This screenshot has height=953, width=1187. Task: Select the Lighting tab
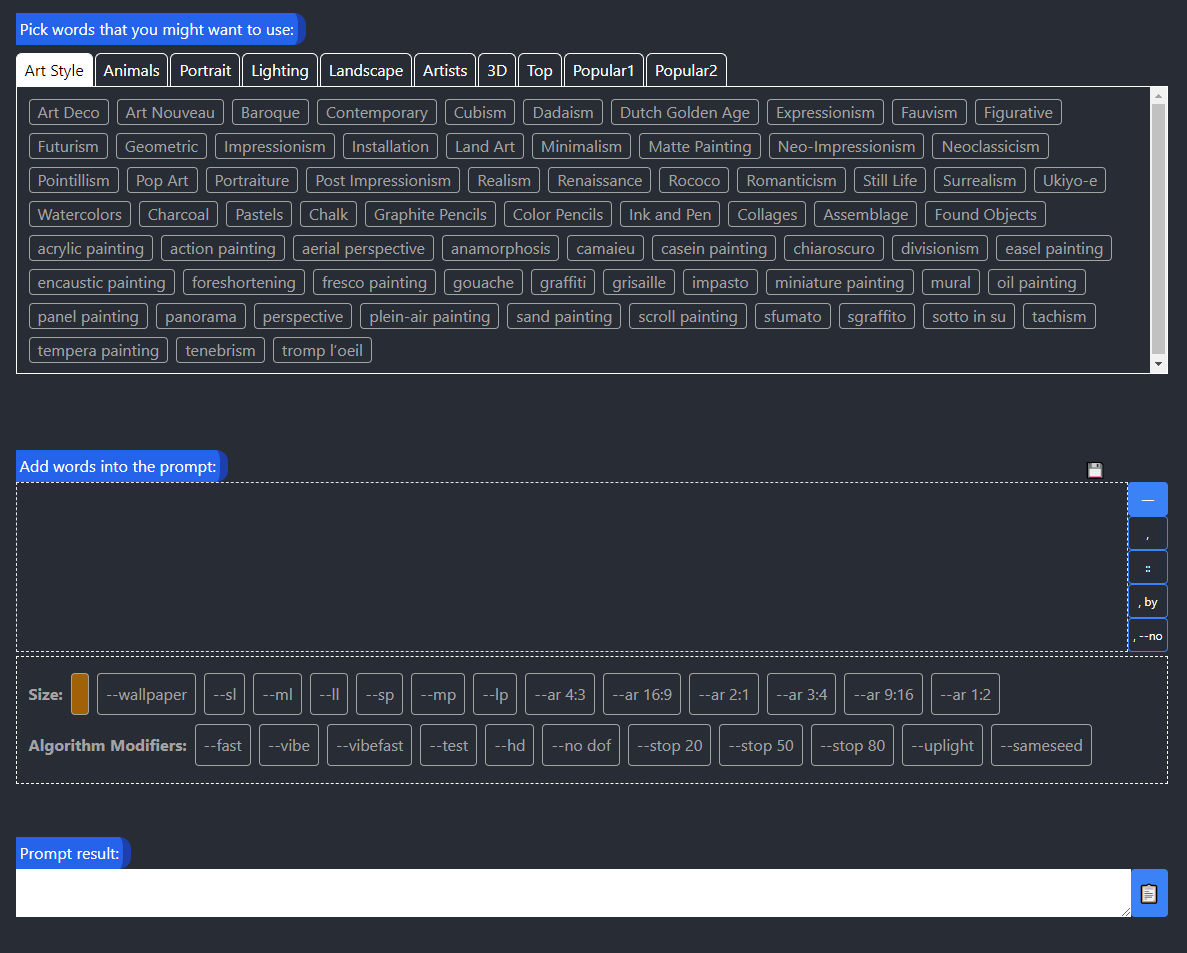[280, 70]
